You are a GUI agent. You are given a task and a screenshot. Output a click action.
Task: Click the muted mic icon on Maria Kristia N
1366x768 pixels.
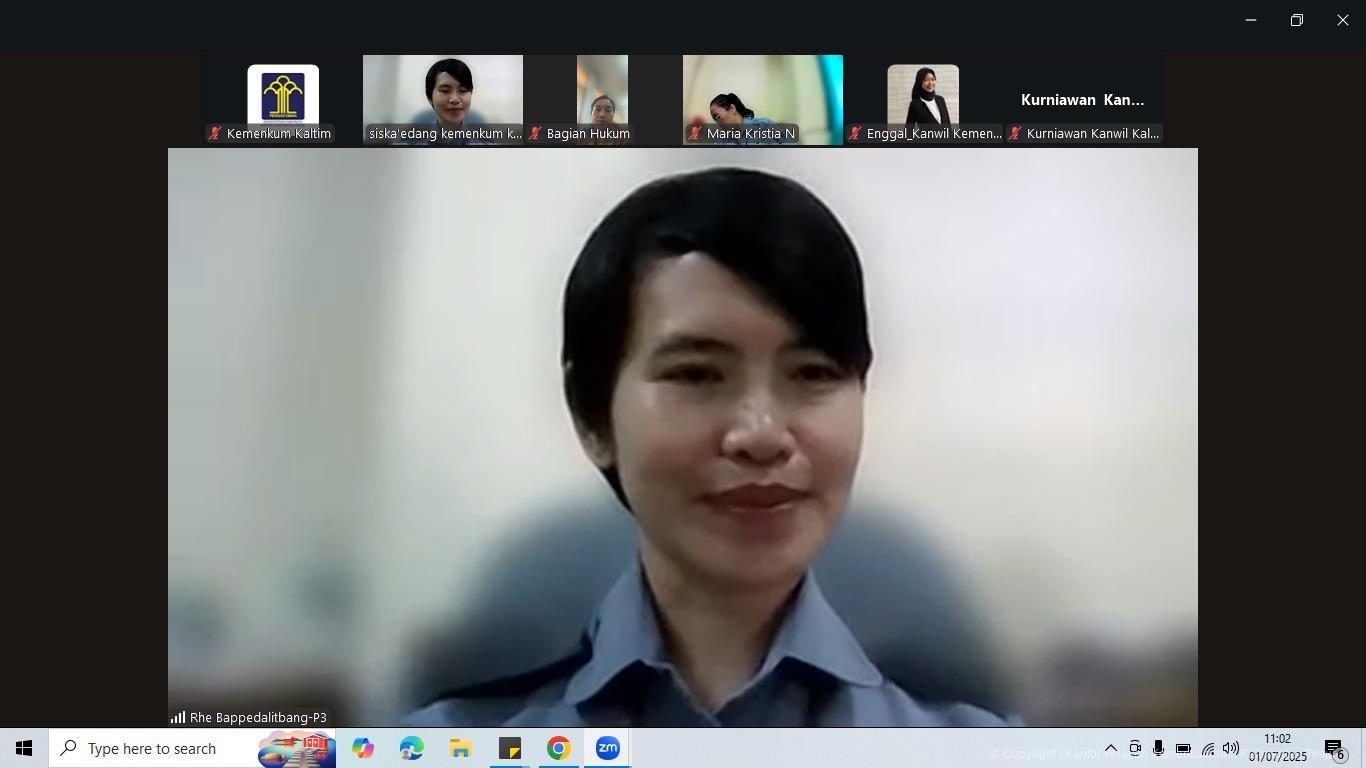pos(694,134)
